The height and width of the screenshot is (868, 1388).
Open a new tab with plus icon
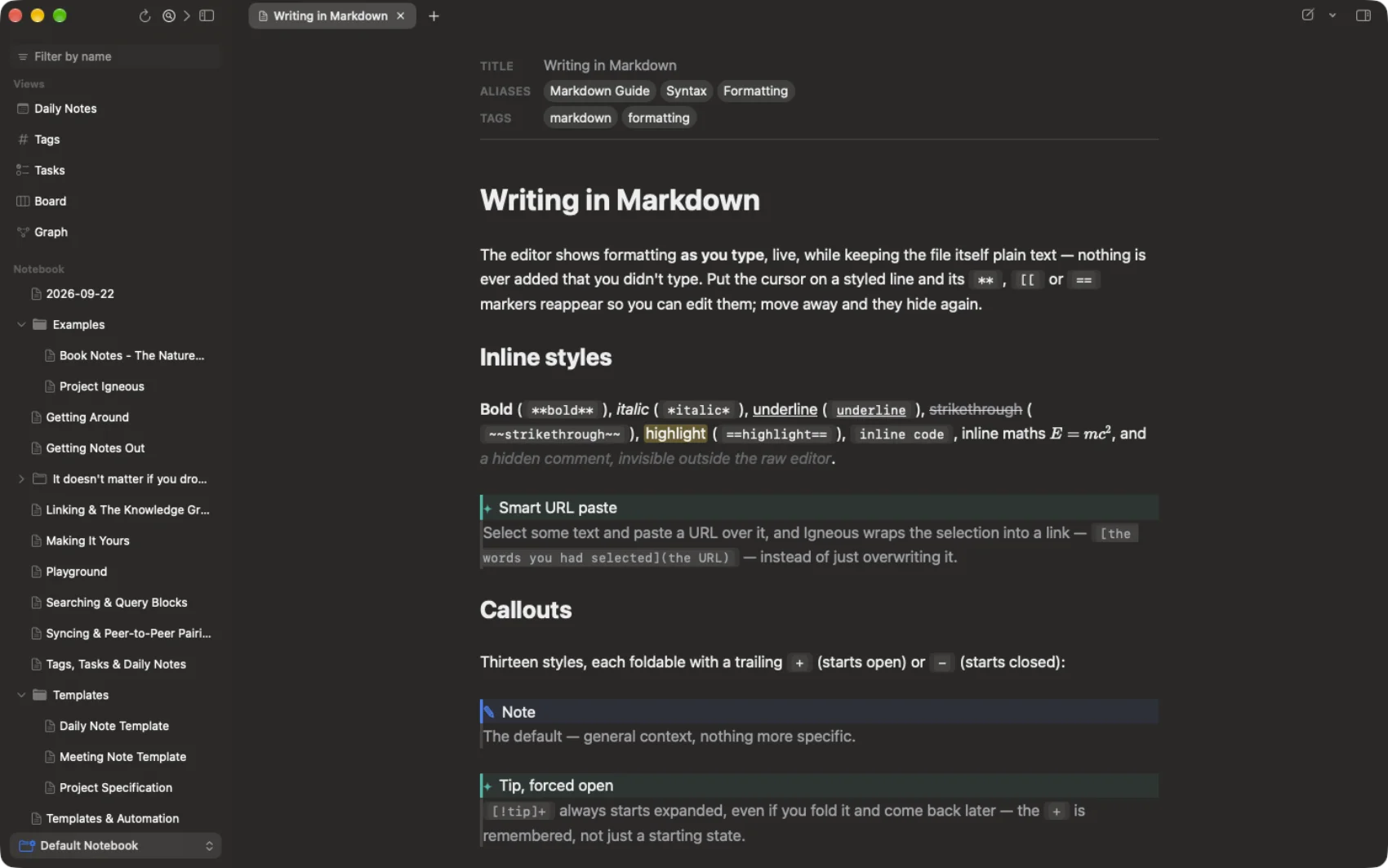coord(434,16)
